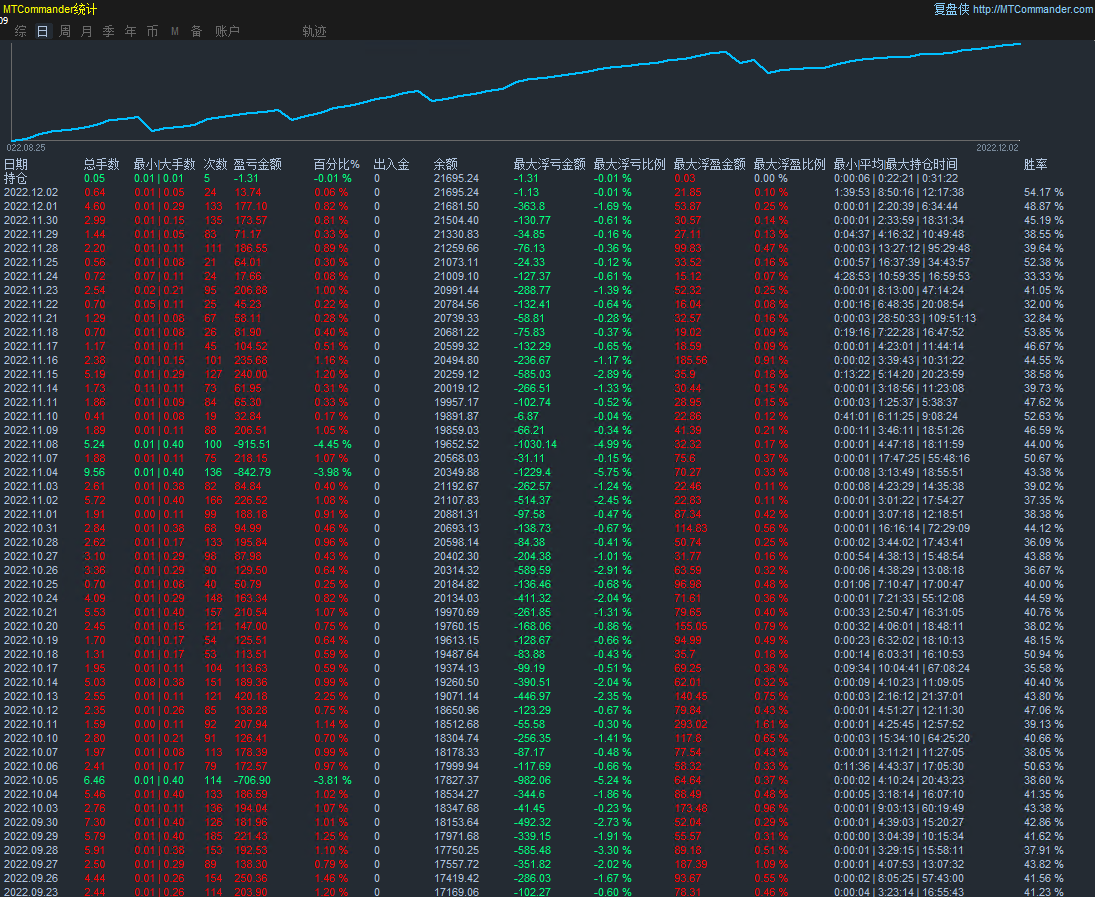Click the 17169.06 balance value
1095x897 pixels.
(456, 891)
